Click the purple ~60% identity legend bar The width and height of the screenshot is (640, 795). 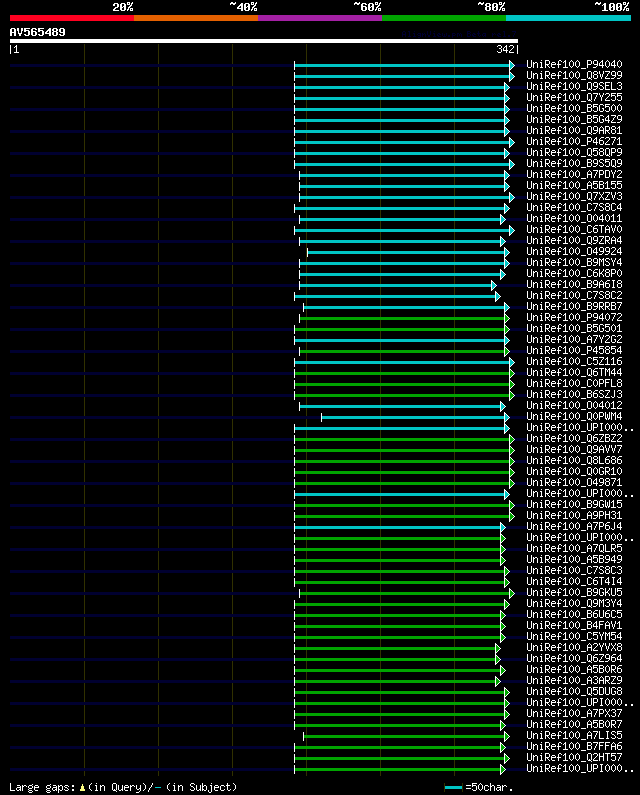pos(320,18)
